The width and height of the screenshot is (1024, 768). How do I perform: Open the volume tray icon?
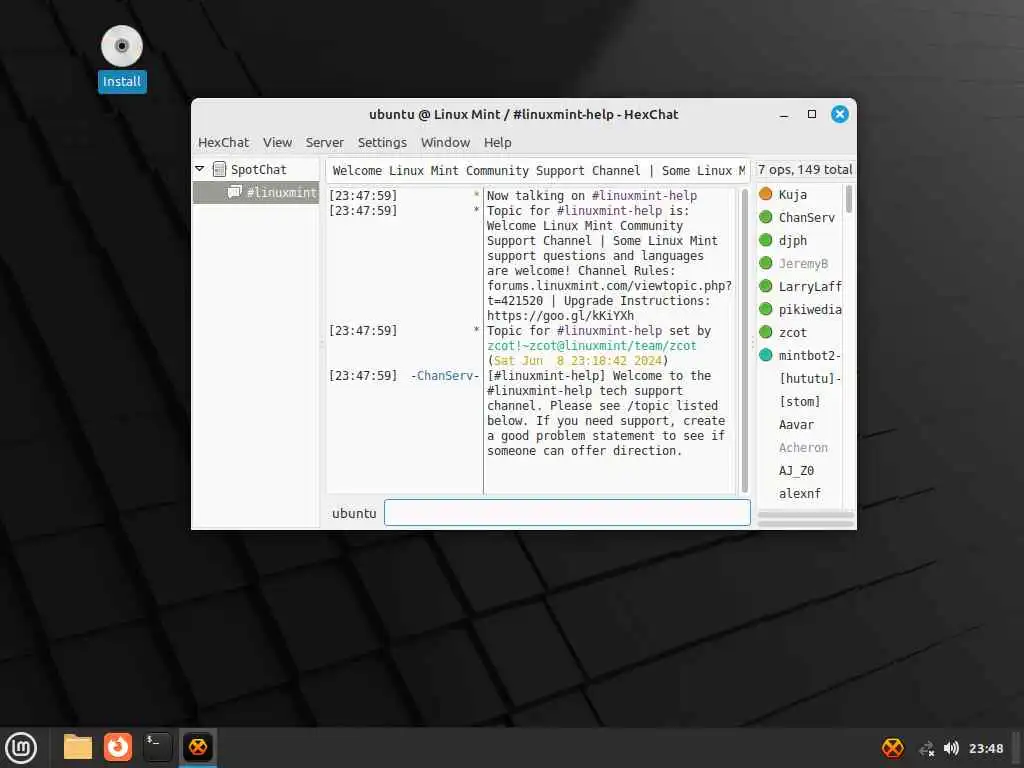click(951, 748)
